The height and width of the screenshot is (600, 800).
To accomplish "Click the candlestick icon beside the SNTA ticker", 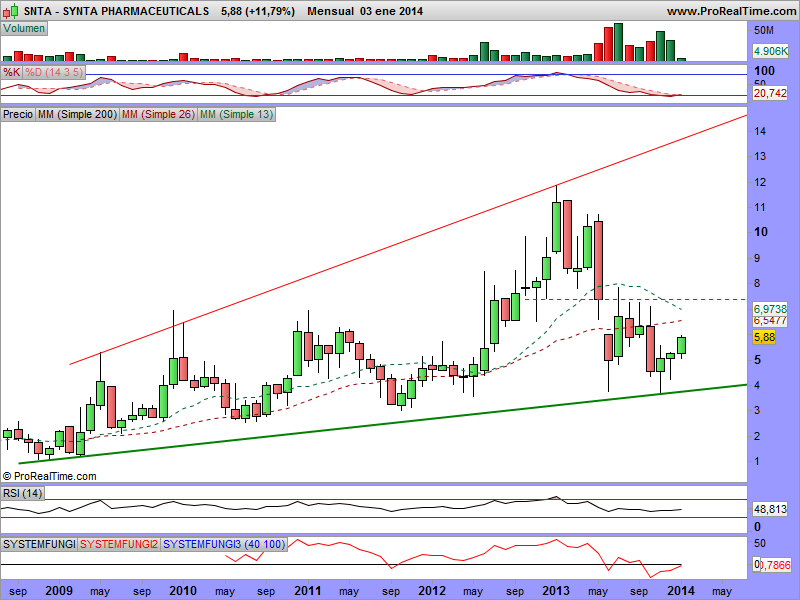I will coord(11,11).
